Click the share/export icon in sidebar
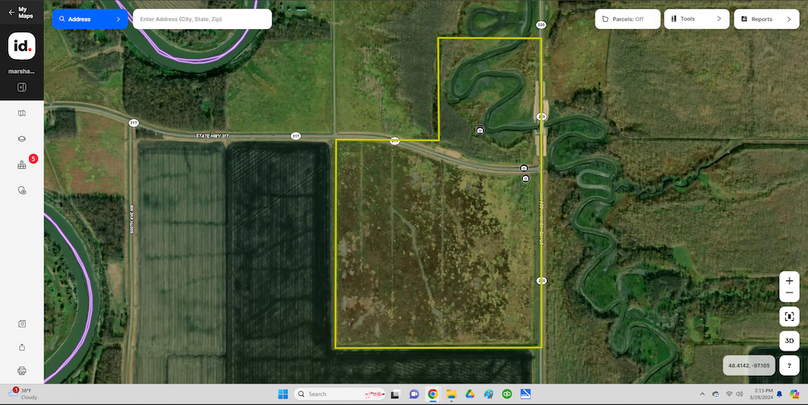This screenshot has height=405, width=808. [x=21, y=347]
